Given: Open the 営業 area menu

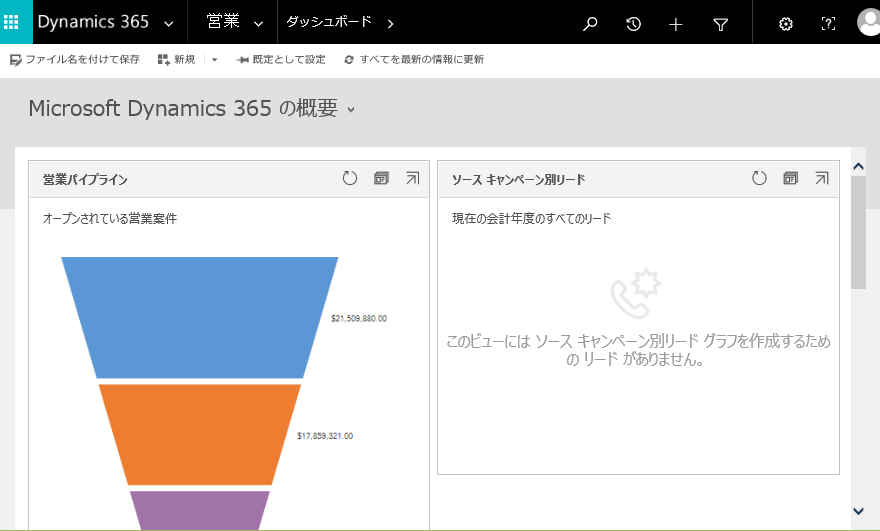Looking at the screenshot, I should coord(223,21).
